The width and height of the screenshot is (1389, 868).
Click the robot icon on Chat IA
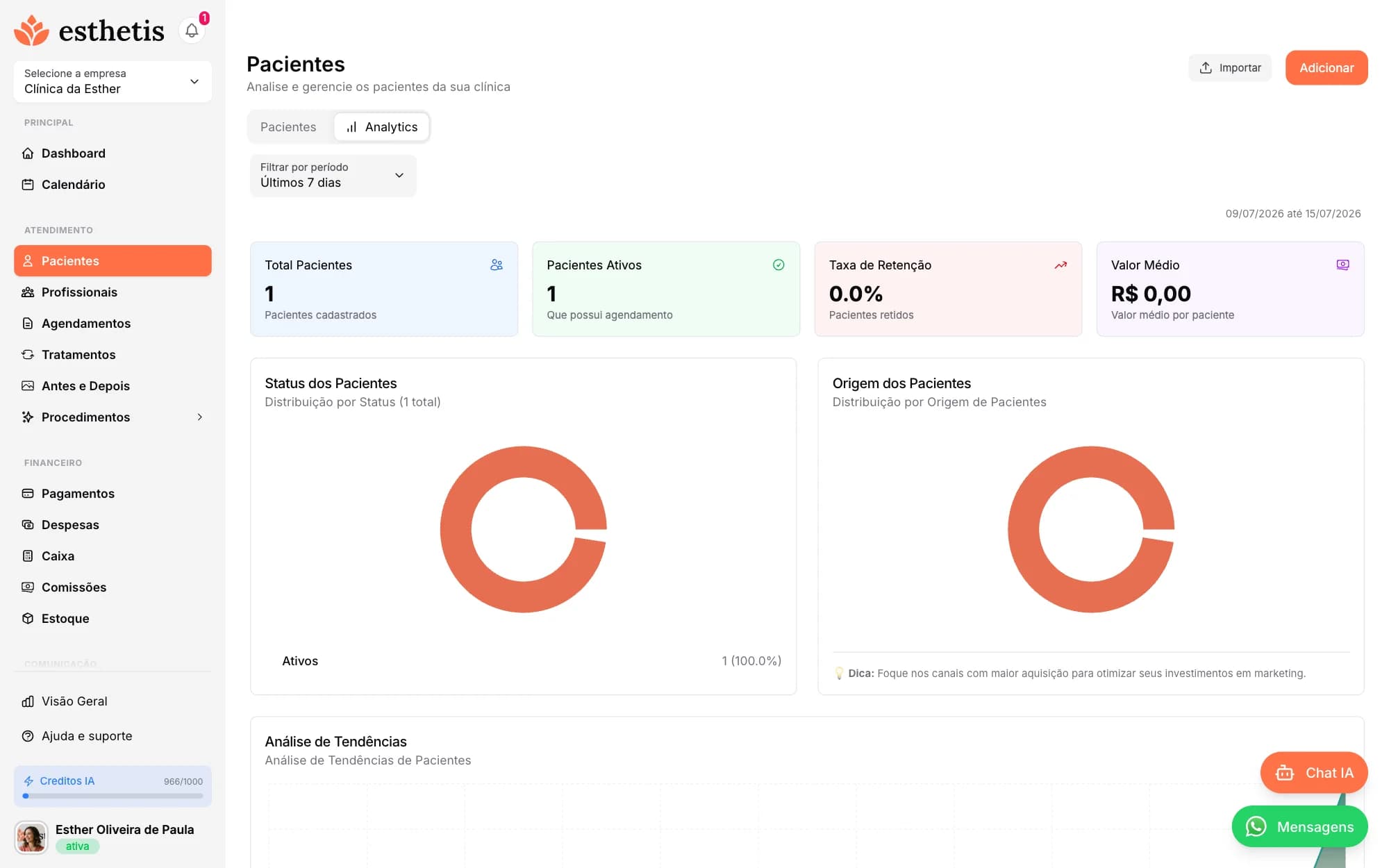pos(1285,773)
